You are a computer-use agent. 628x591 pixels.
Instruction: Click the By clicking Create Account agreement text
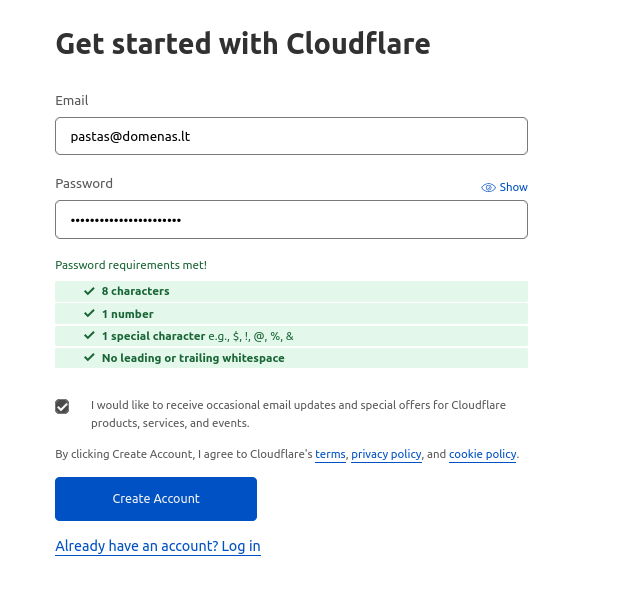pos(184,454)
